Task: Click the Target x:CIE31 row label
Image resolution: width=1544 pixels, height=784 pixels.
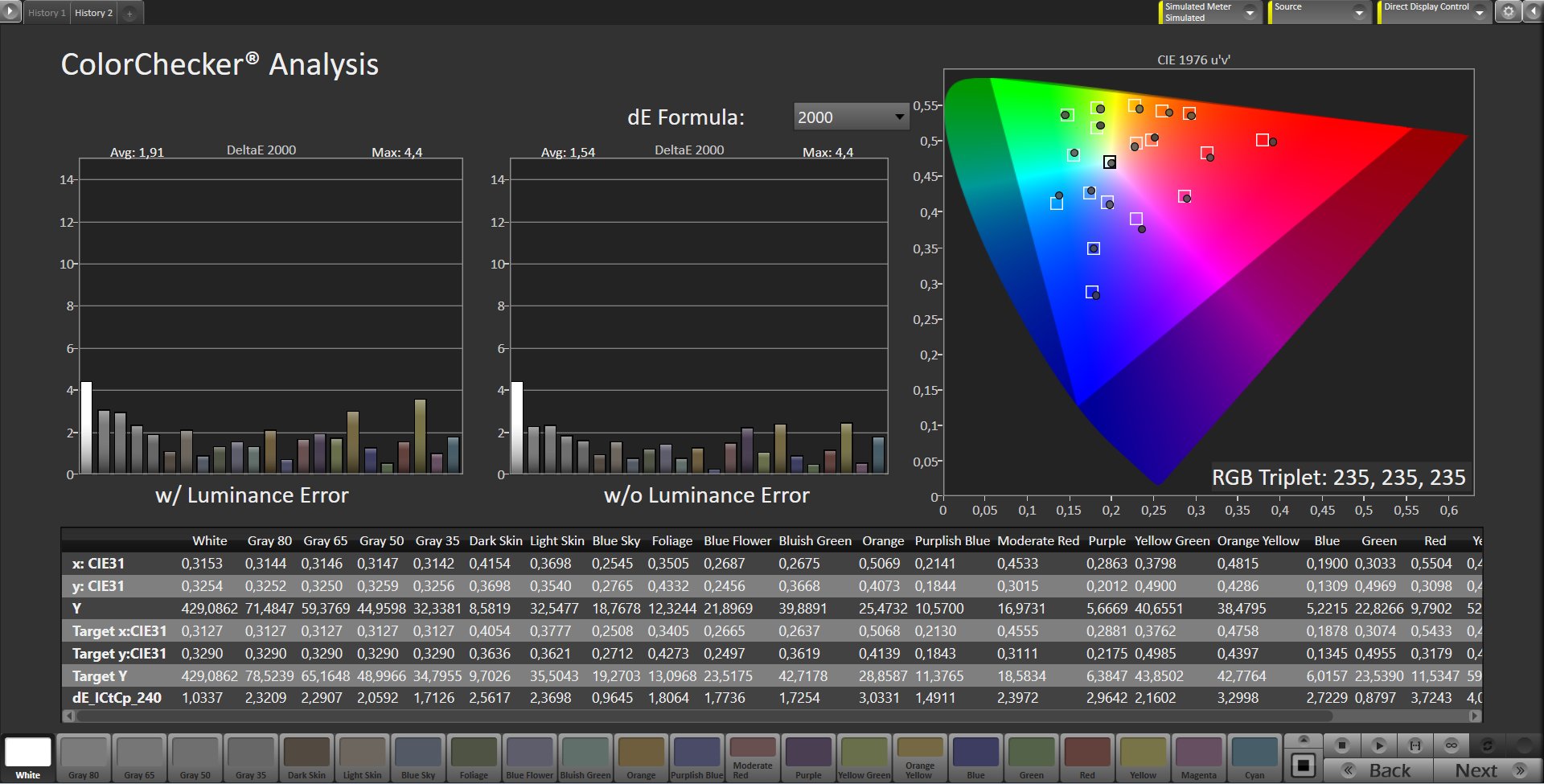Action: point(119,631)
